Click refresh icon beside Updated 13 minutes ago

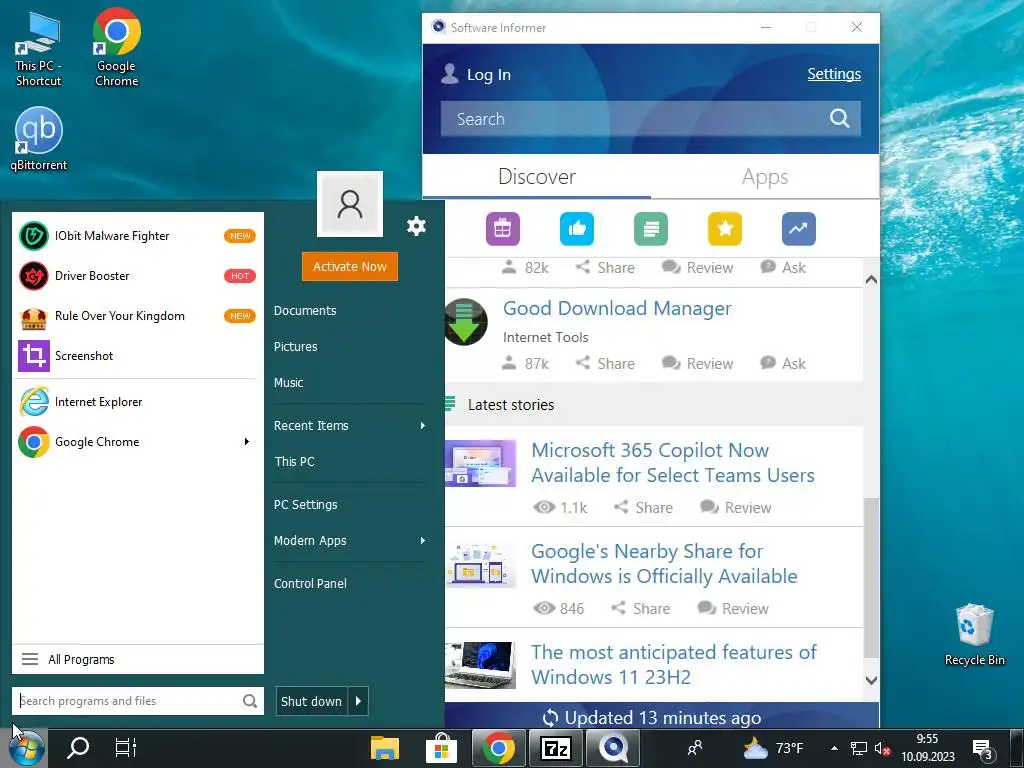(x=550, y=718)
